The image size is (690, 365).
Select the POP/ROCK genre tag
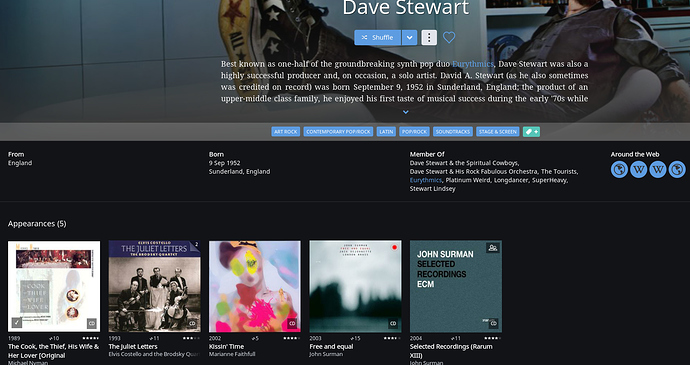point(414,132)
